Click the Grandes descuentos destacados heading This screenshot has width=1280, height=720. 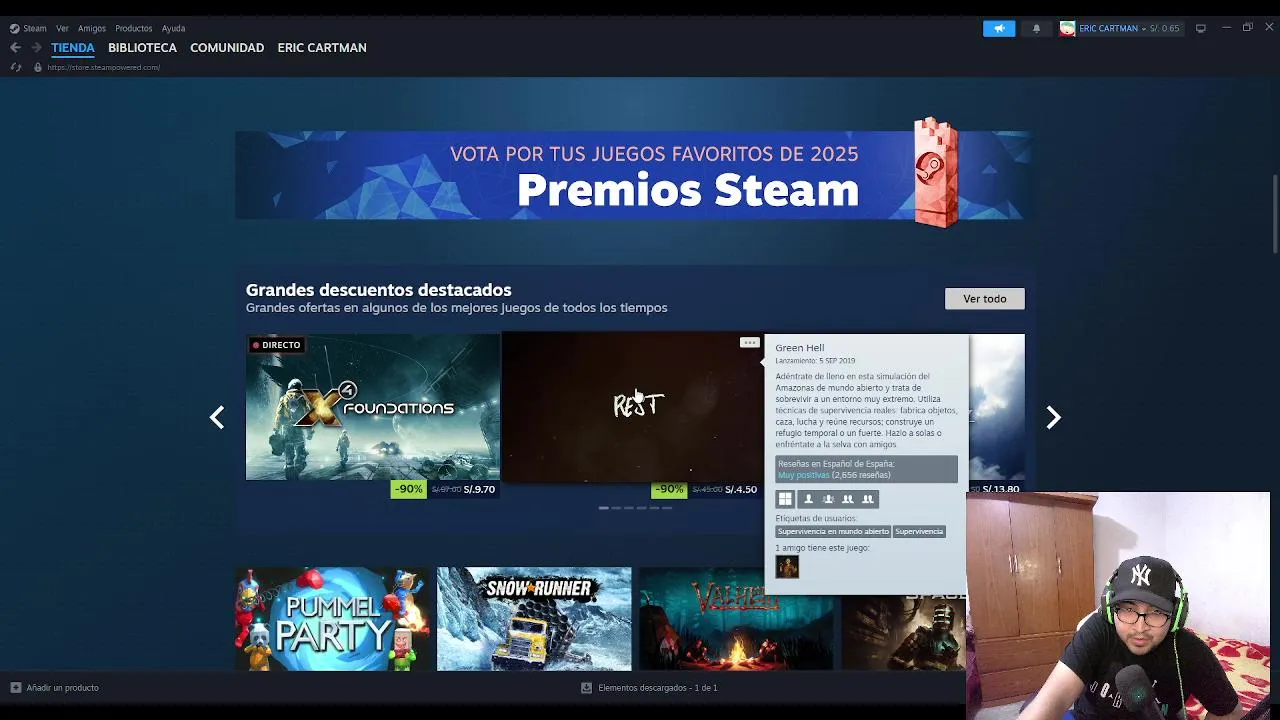click(378, 290)
